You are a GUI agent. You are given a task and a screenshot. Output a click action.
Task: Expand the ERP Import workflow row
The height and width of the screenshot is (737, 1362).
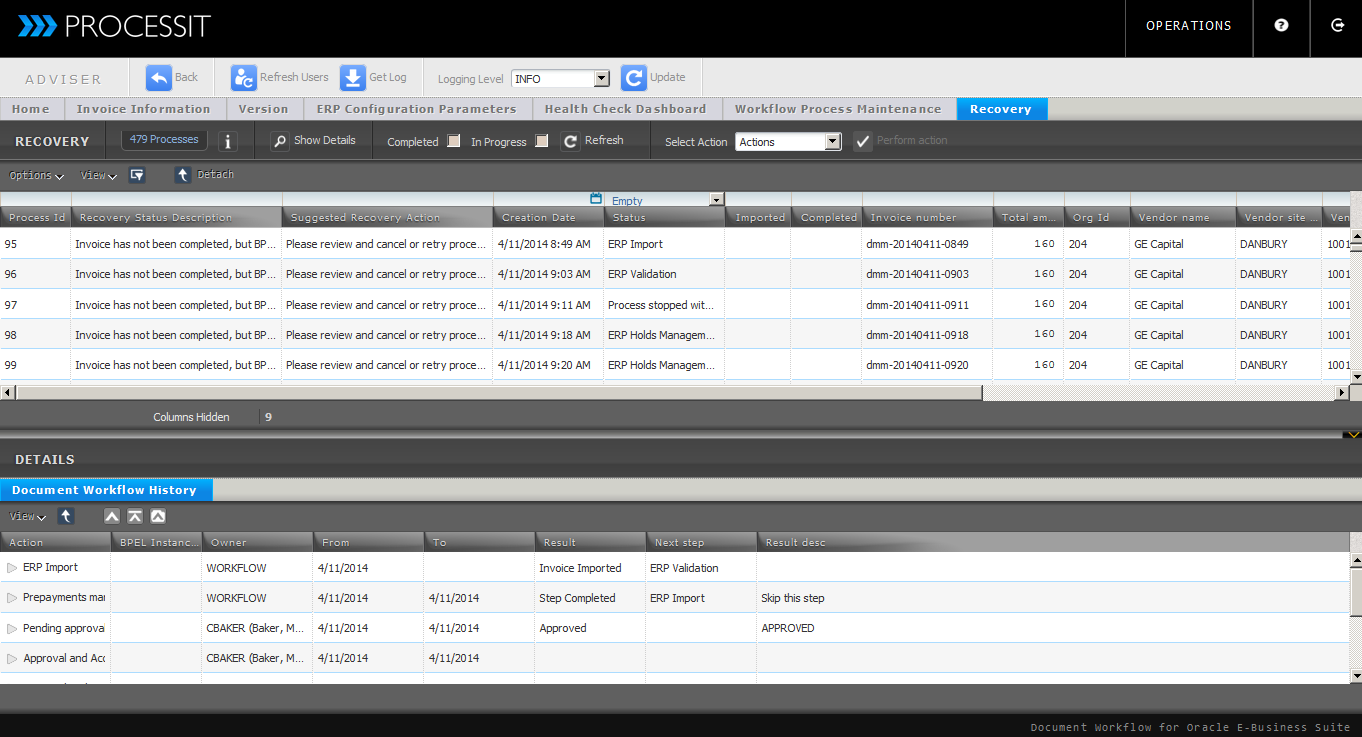coord(12,568)
